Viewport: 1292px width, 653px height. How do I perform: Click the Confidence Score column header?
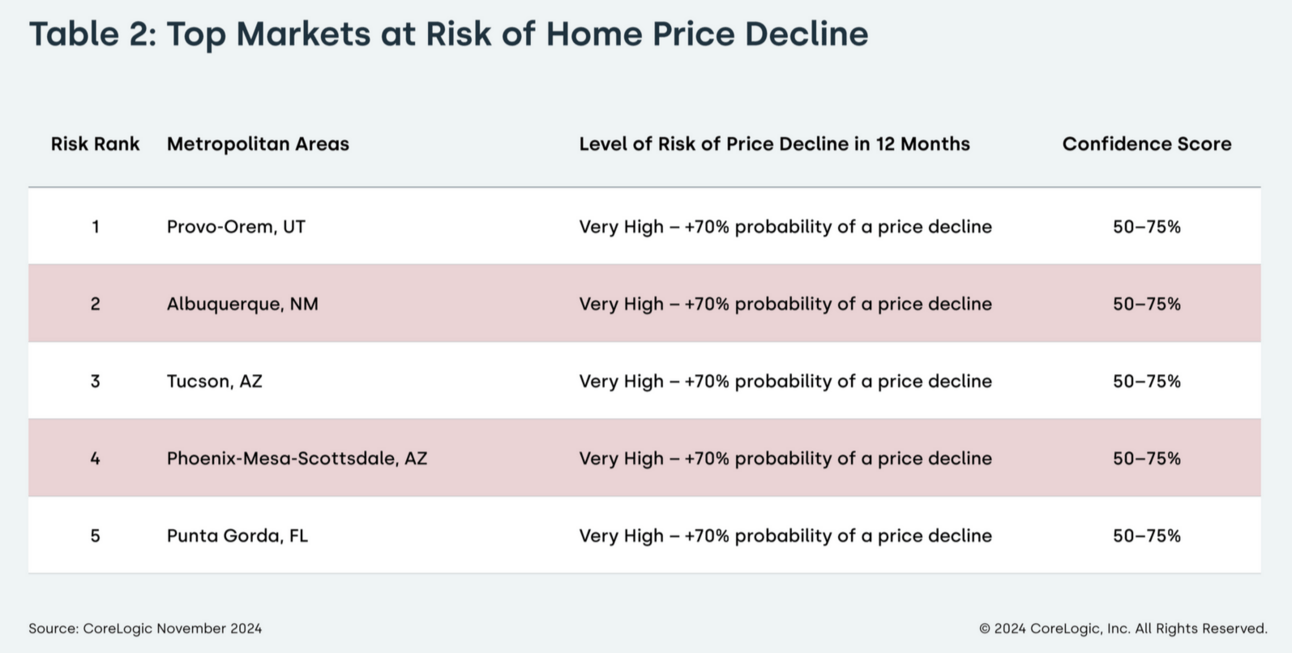point(1146,144)
